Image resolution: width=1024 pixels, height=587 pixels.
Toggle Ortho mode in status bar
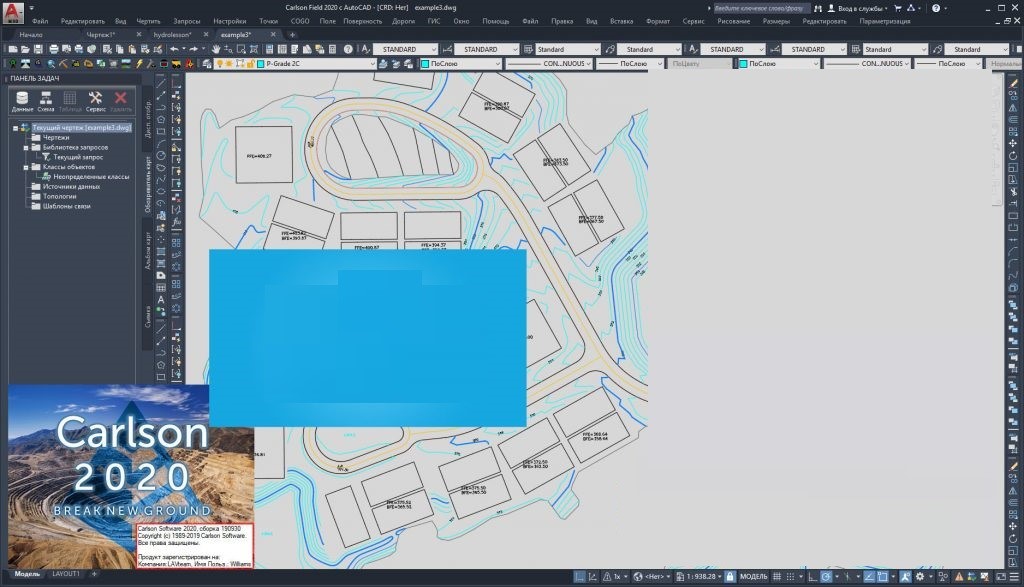(x=812, y=577)
